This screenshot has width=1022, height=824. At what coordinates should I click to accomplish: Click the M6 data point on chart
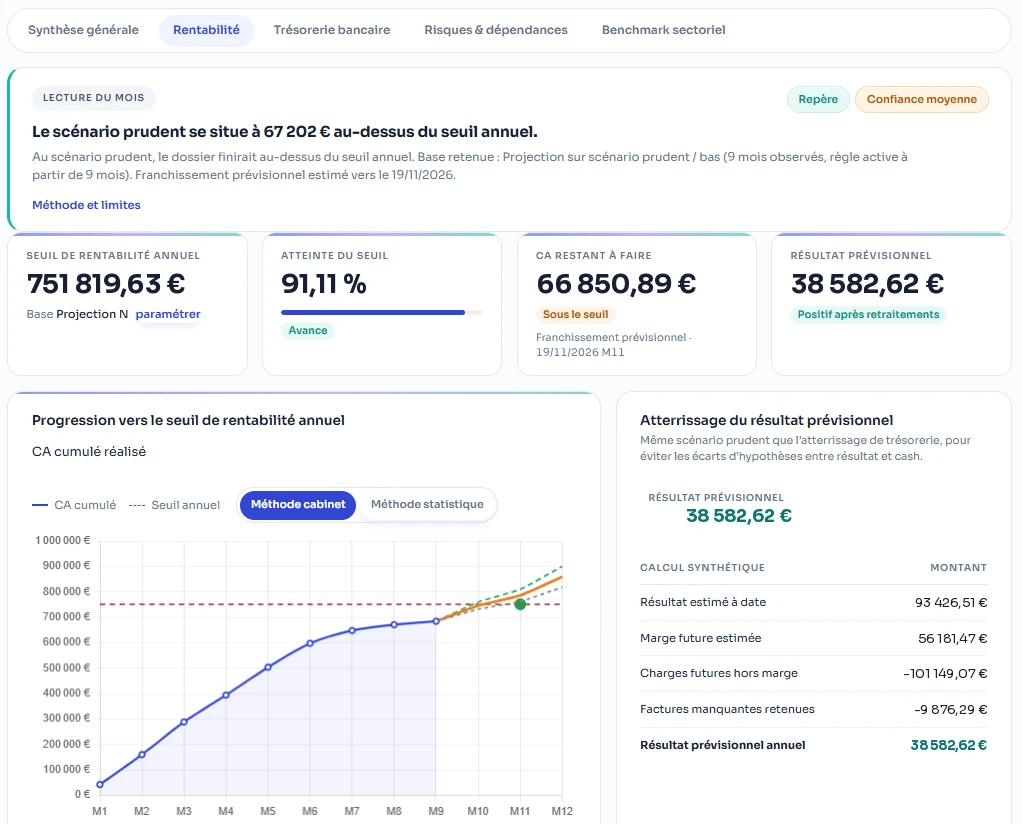[x=310, y=643]
